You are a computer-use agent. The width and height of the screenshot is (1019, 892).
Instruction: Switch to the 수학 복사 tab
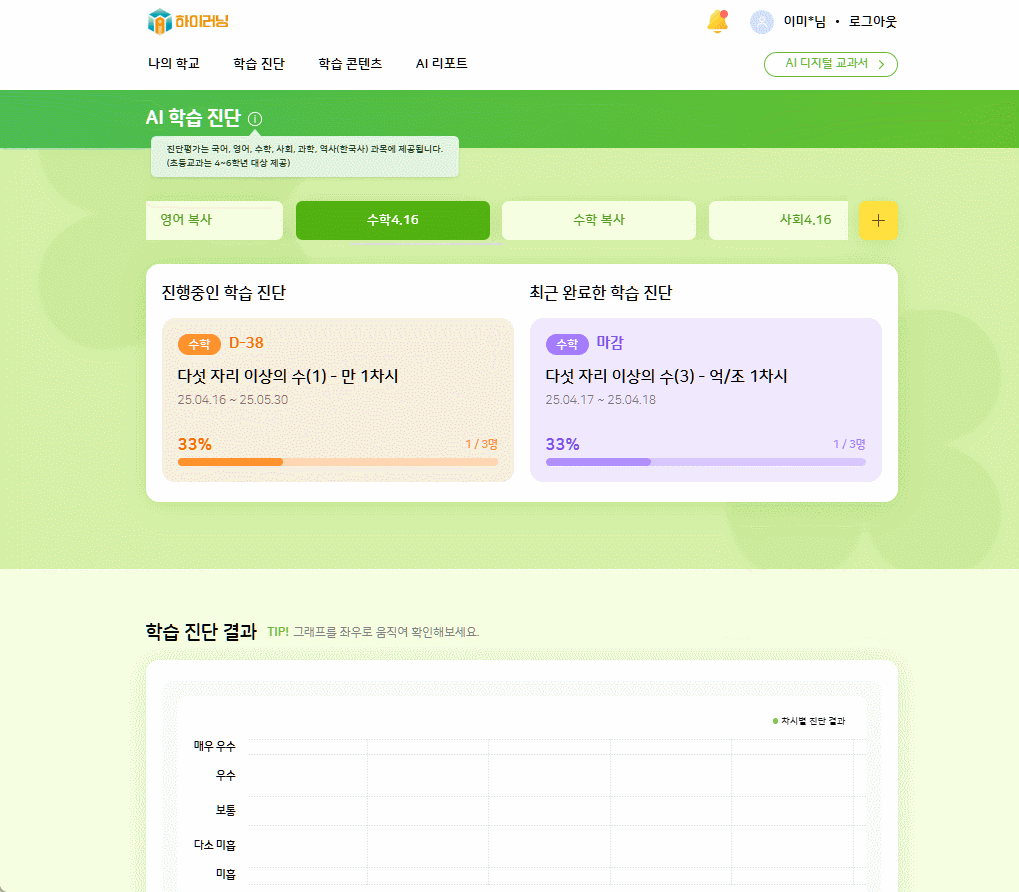tap(598, 221)
